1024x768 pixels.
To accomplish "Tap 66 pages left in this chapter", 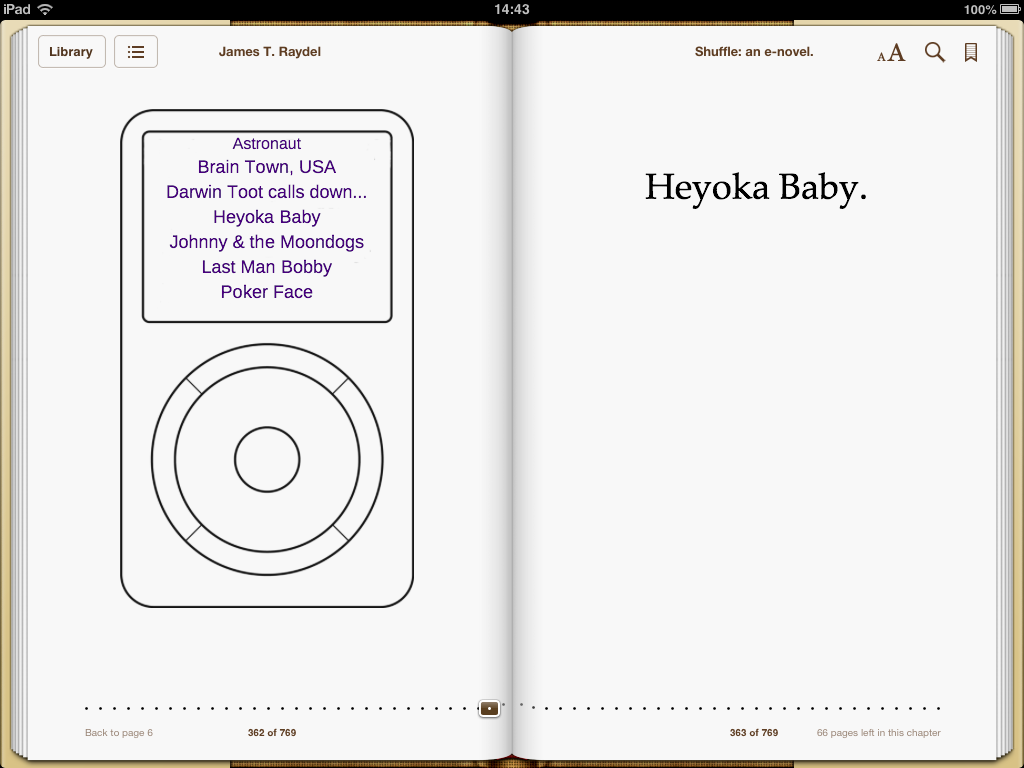I will [878, 733].
